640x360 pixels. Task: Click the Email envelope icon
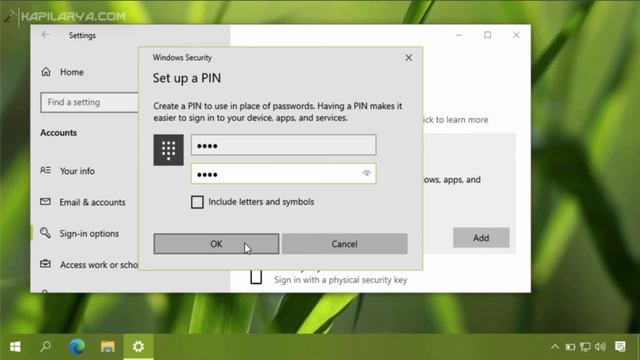[x=45, y=202]
